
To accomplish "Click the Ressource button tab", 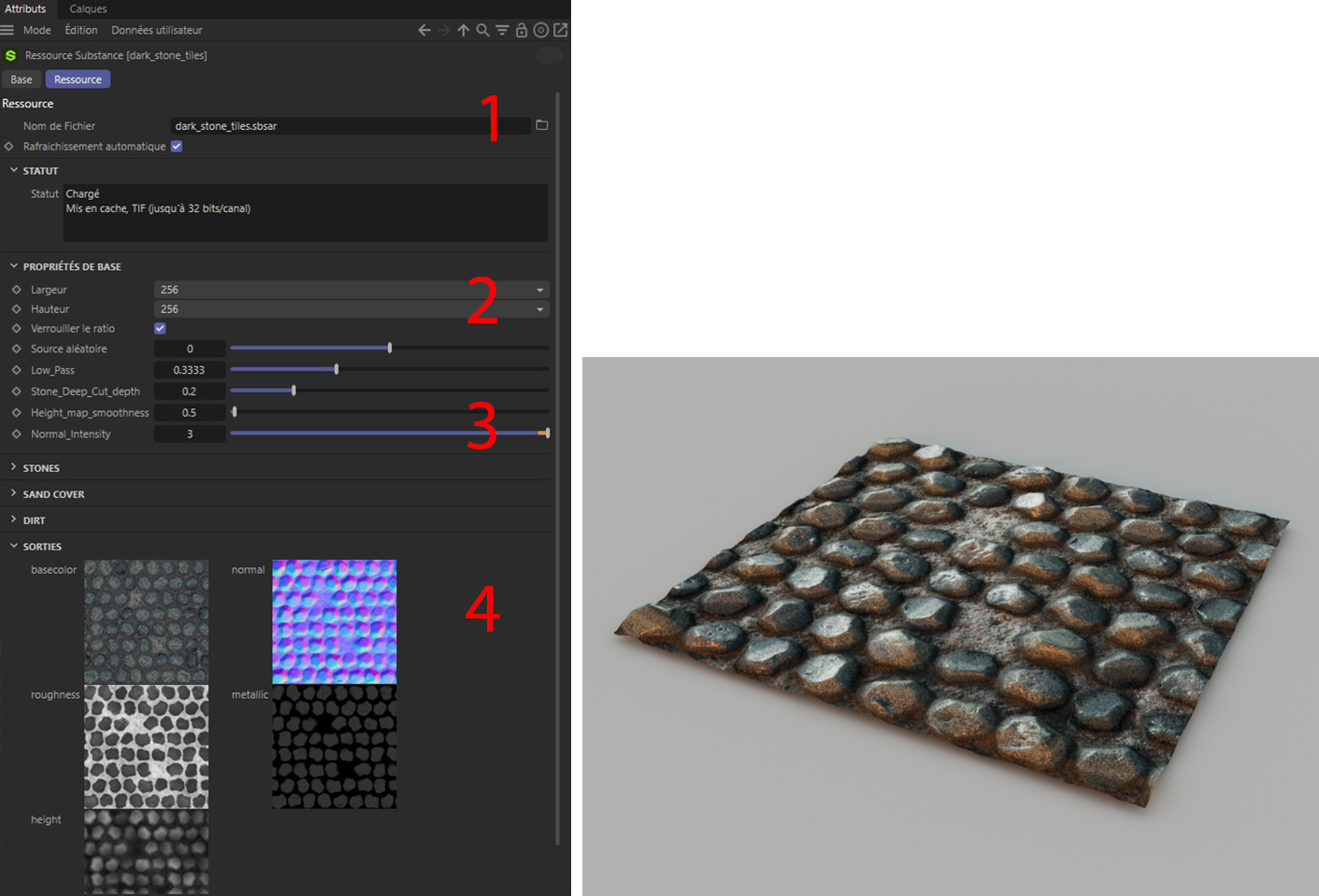I will click(x=78, y=79).
